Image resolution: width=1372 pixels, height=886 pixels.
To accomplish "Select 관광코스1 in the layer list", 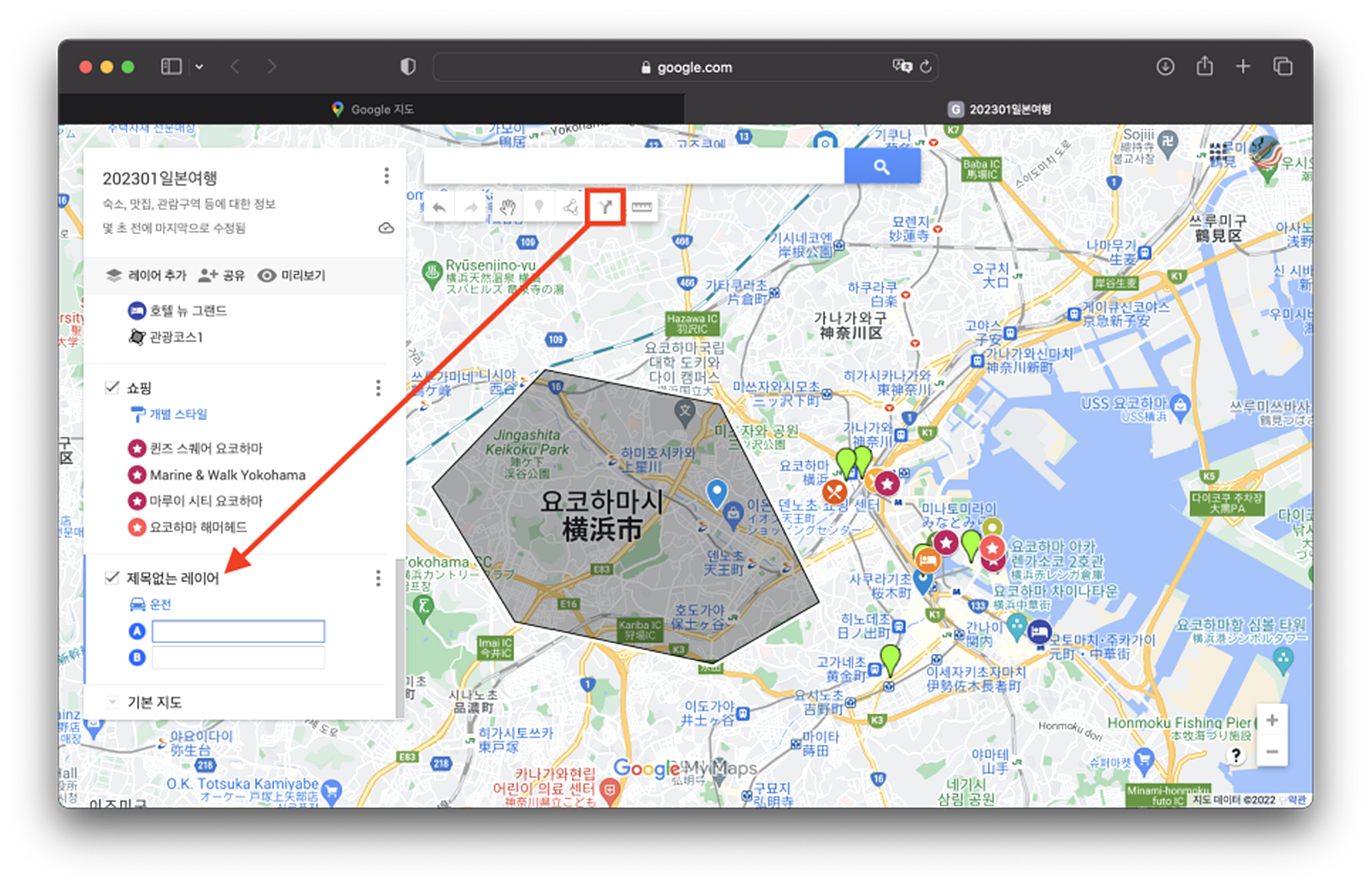I will pos(166,337).
